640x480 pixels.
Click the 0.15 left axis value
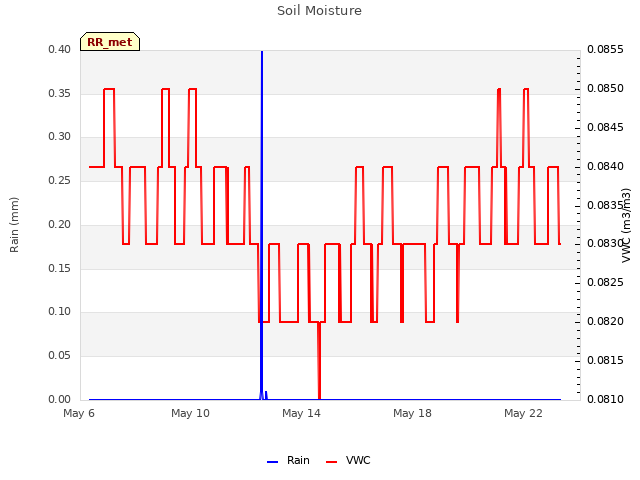tap(59, 268)
